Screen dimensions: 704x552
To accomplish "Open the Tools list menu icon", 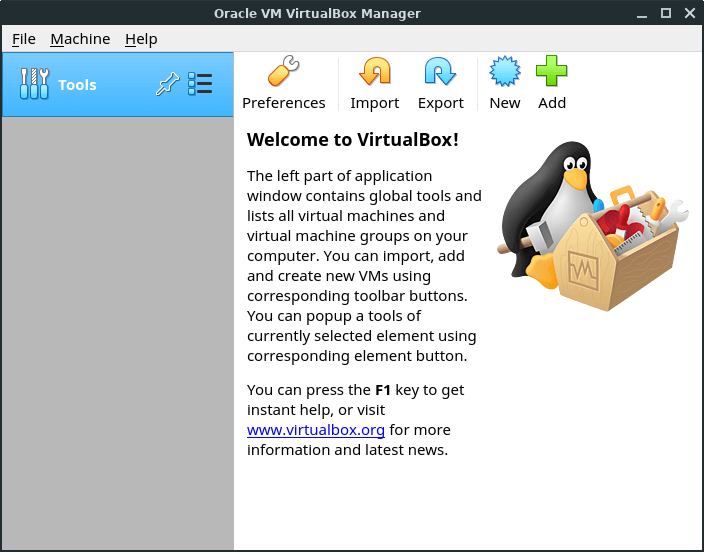I will click(x=200, y=84).
